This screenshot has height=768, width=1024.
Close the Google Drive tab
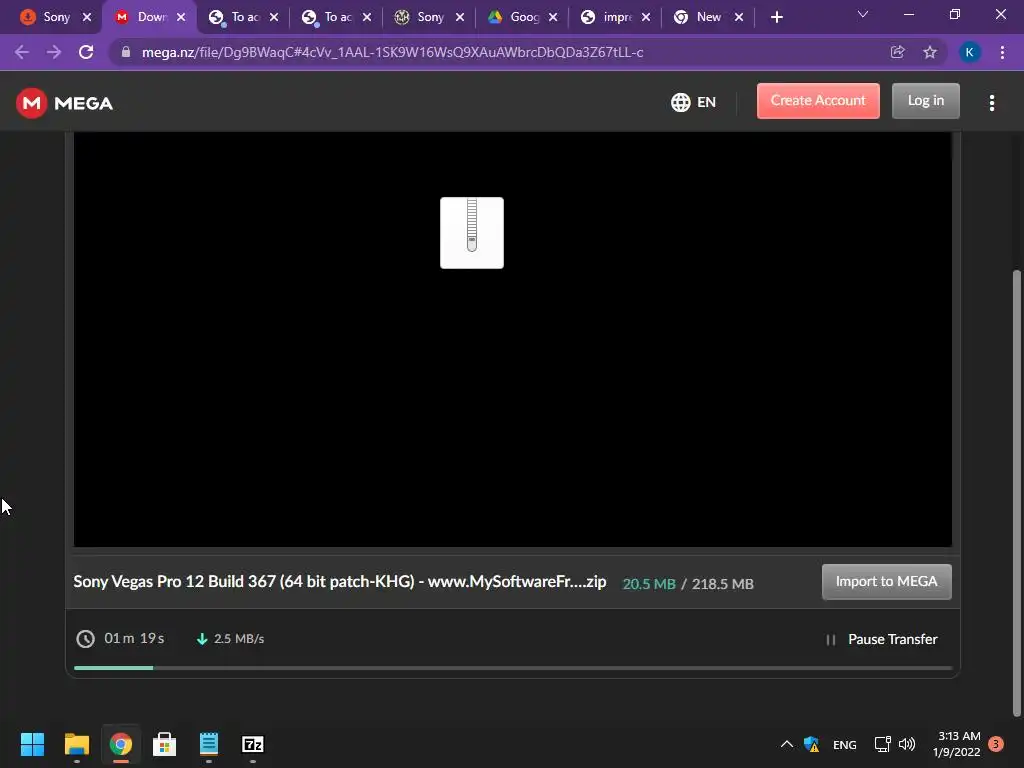553,17
